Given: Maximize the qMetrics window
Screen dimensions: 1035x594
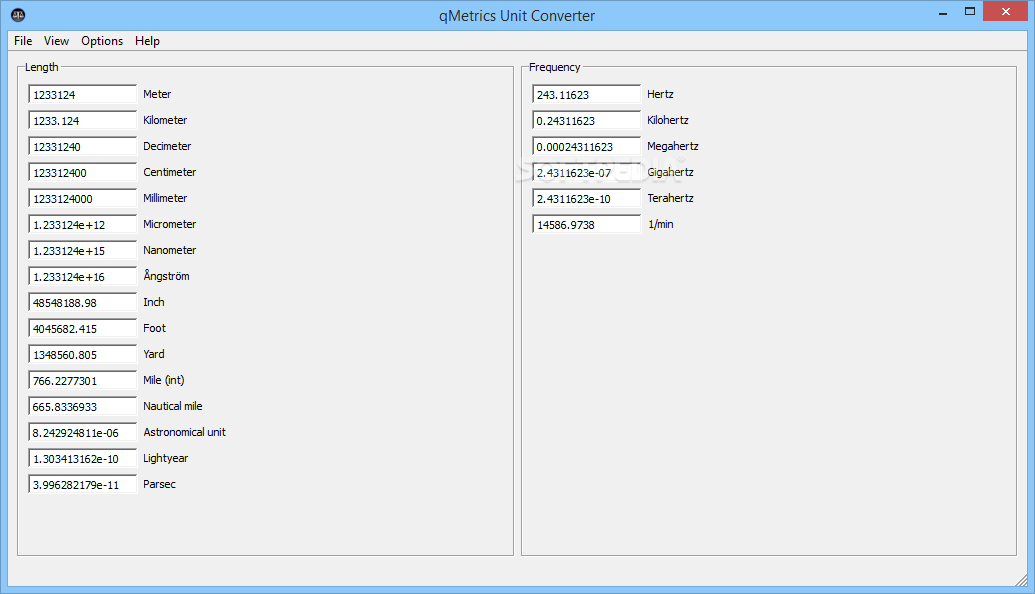Looking at the screenshot, I should click(x=970, y=12).
